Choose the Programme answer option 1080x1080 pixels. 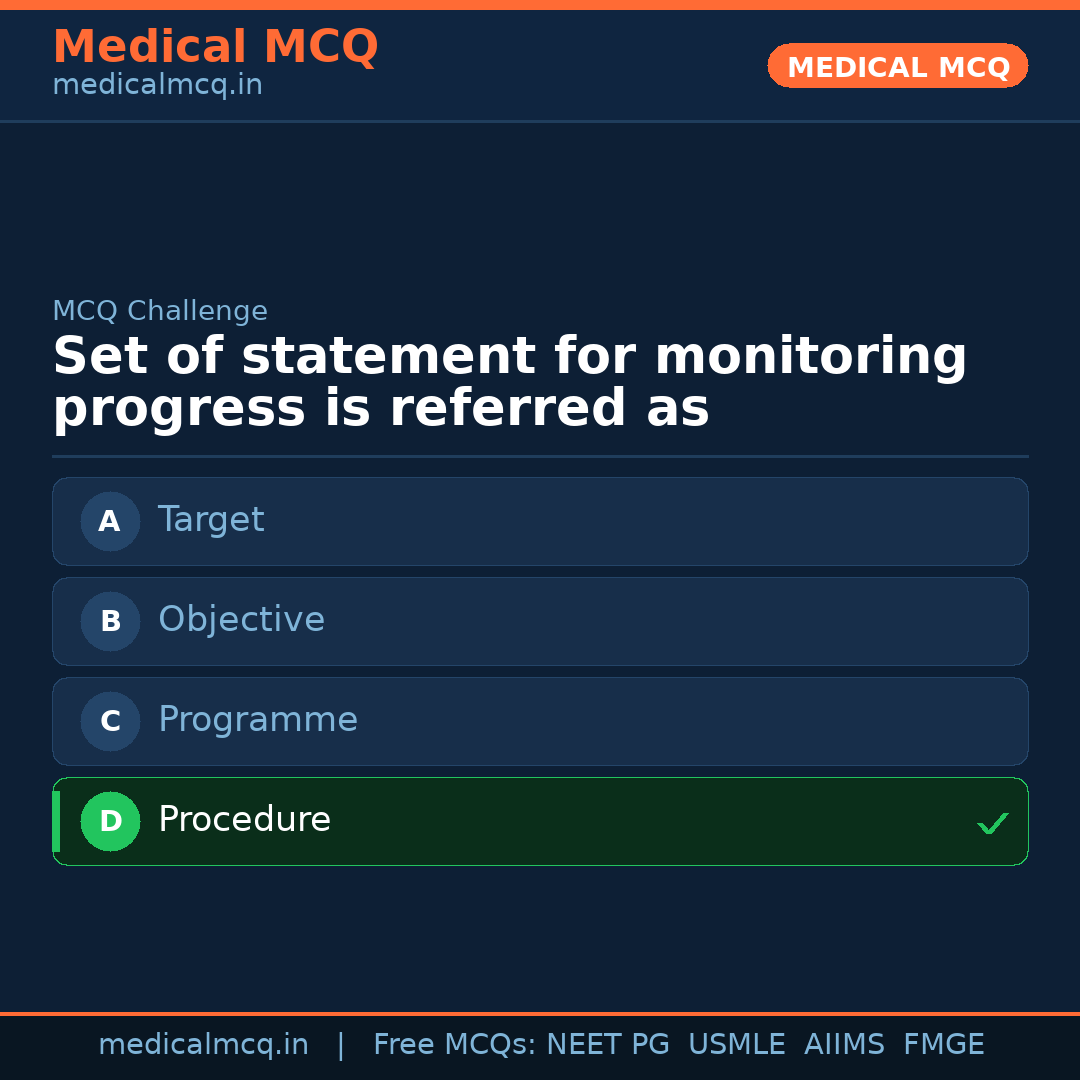coord(540,721)
